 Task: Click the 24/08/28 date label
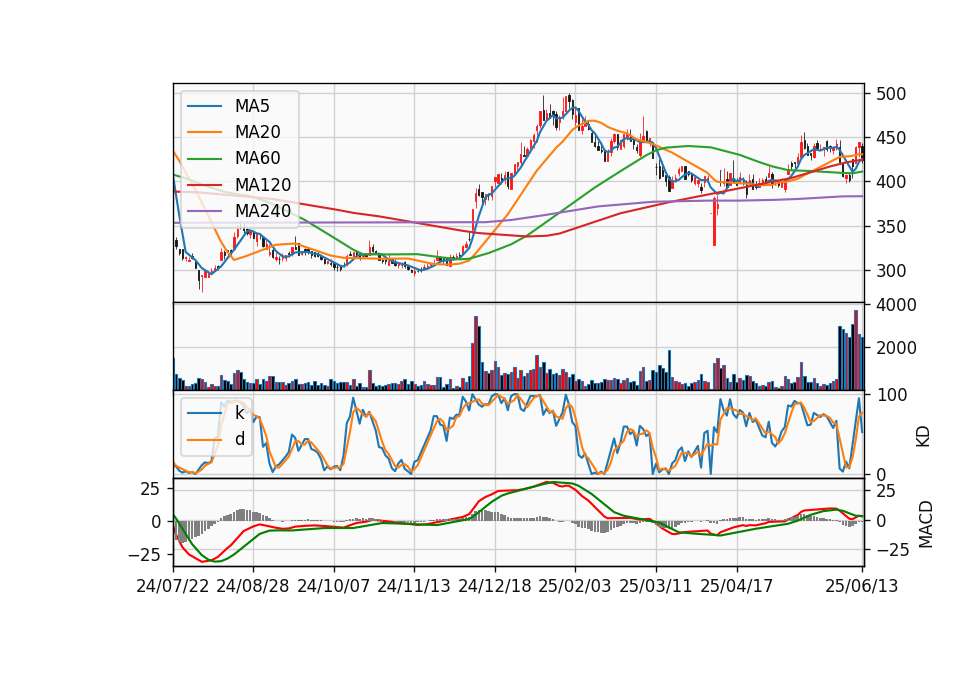[x=253, y=586]
